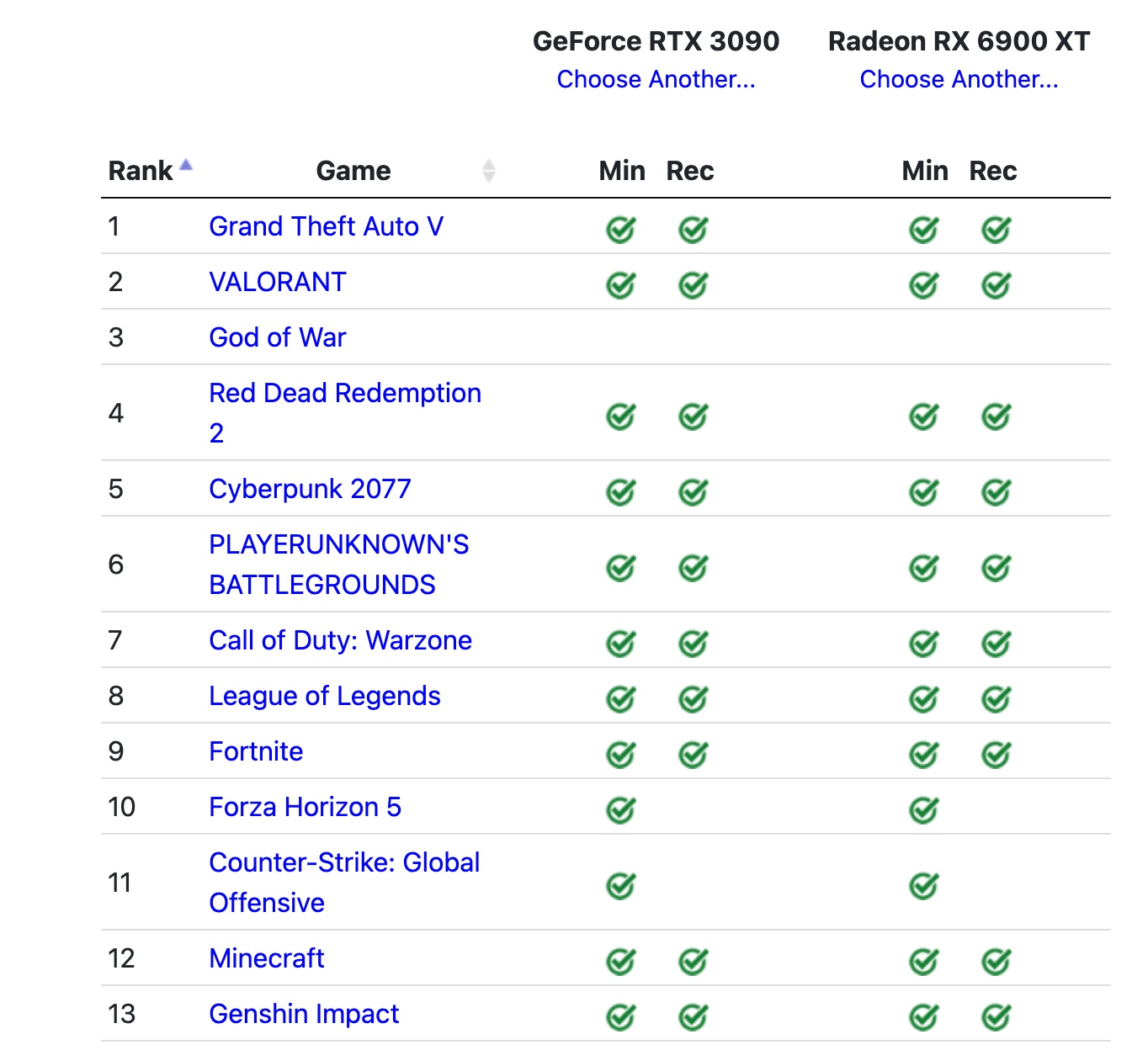This screenshot has width=1148, height=1050.
Task: Sort the table by the Game header
Action: click(x=353, y=171)
